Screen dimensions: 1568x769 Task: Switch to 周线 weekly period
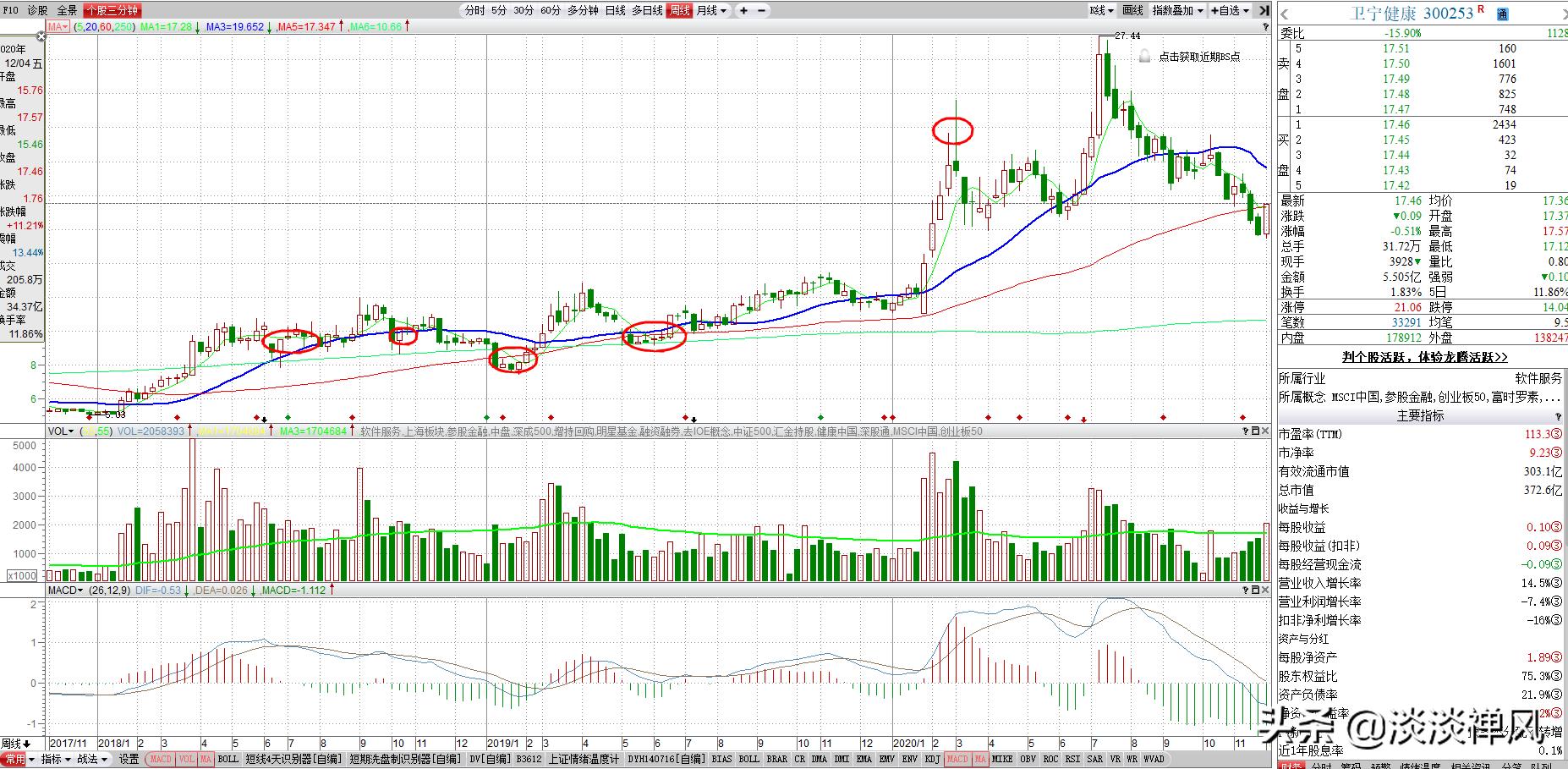click(x=679, y=10)
